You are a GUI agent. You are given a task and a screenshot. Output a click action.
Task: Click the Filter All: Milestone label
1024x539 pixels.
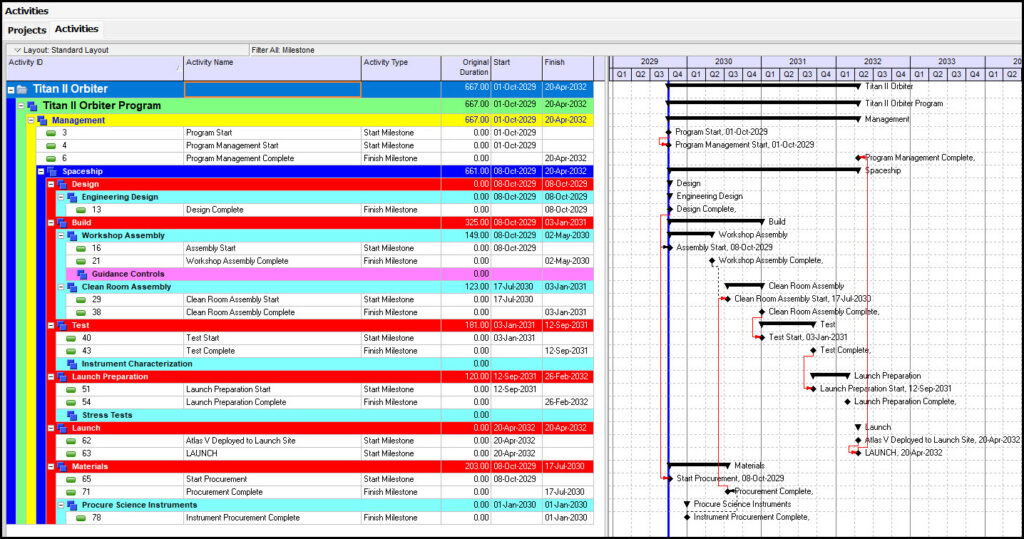click(283, 50)
